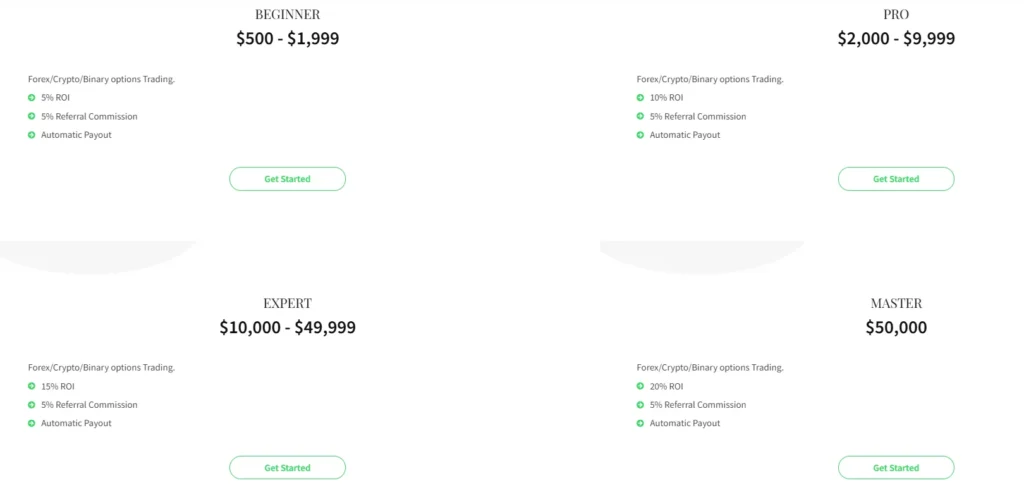Click the $10,000 - $49,999 price text
Viewport: 1024px width, 490px height.
point(287,327)
